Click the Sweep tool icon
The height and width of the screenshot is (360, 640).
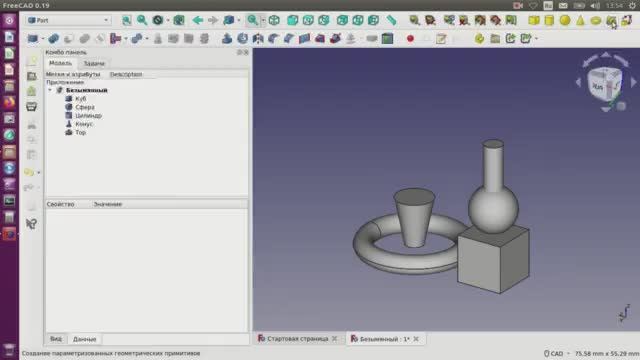coord(336,39)
